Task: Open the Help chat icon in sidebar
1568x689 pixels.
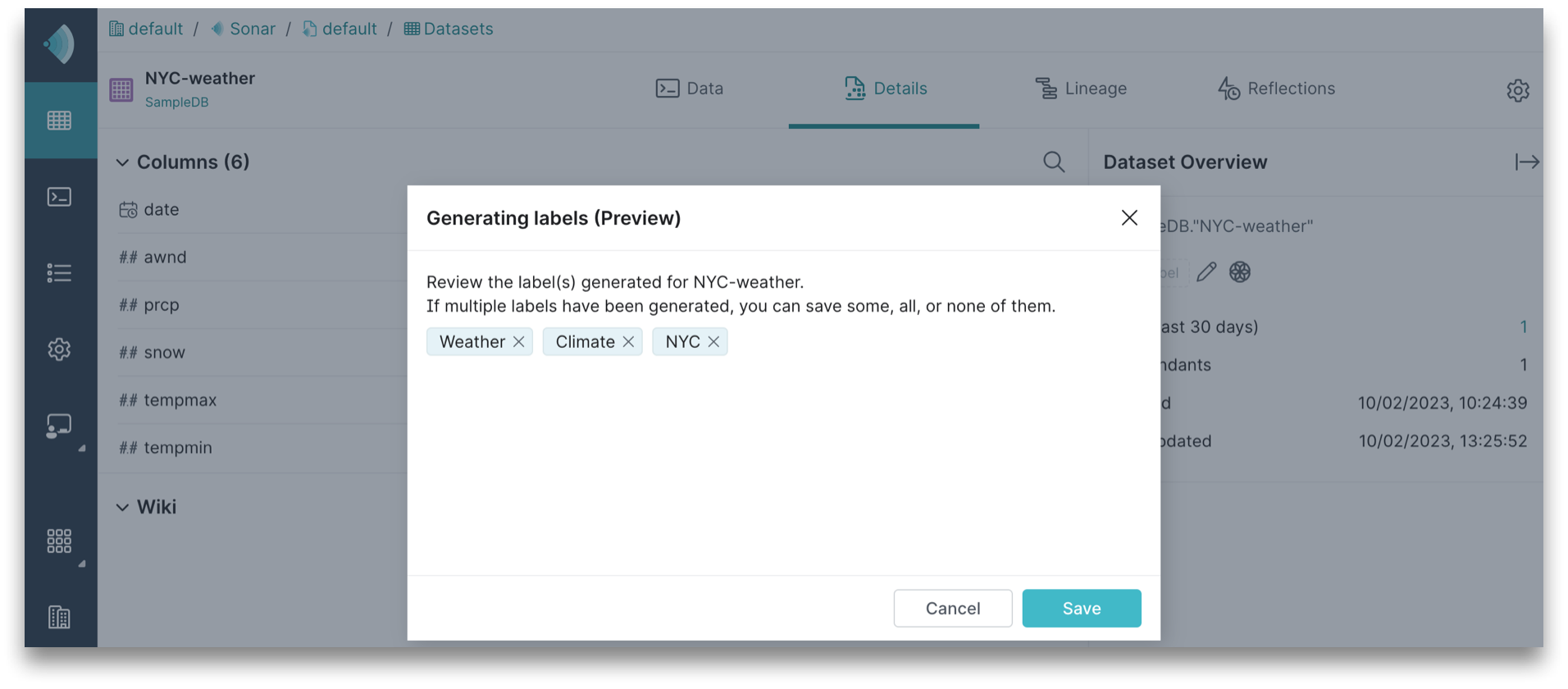Action: [60, 427]
